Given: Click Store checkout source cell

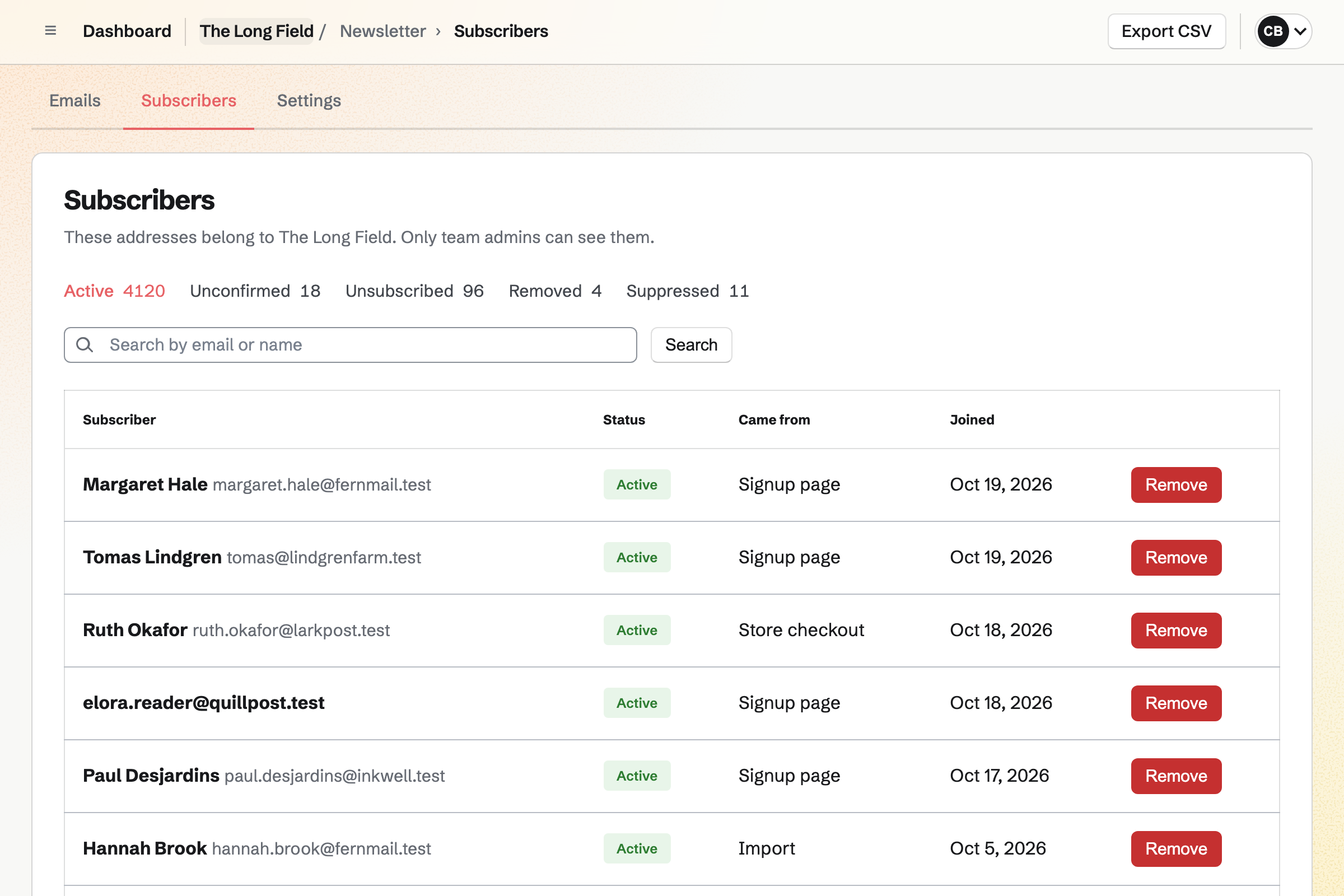Looking at the screenshot, I should coord(801,629).
